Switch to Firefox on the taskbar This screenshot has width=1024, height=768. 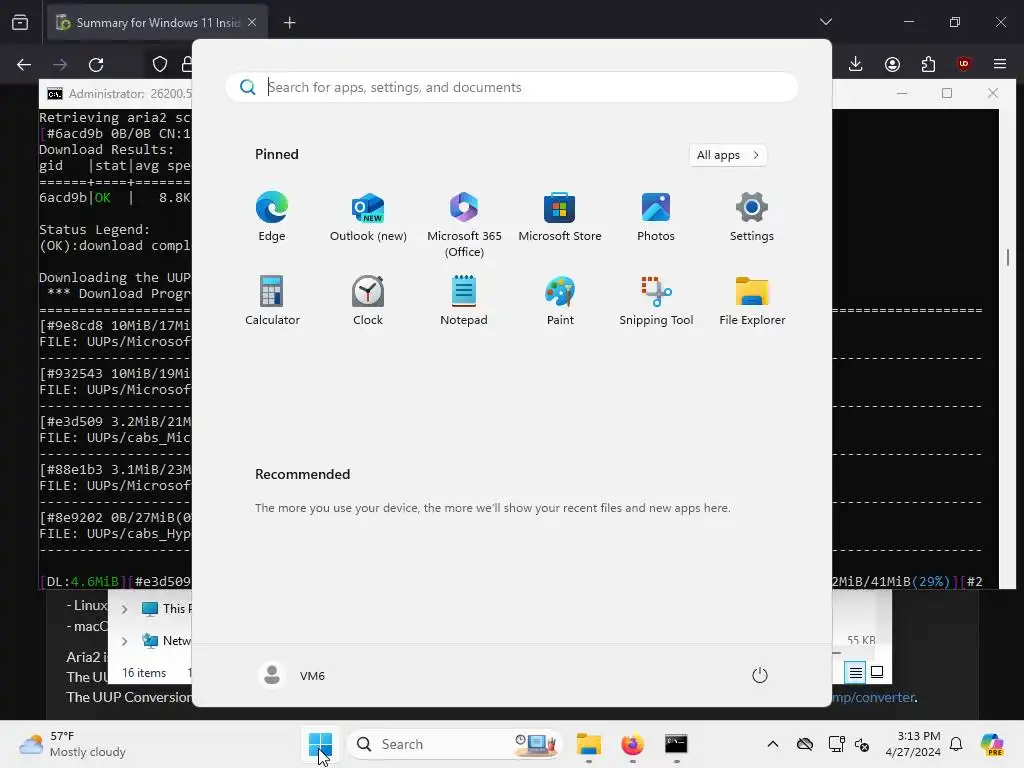tap(632, 744)
